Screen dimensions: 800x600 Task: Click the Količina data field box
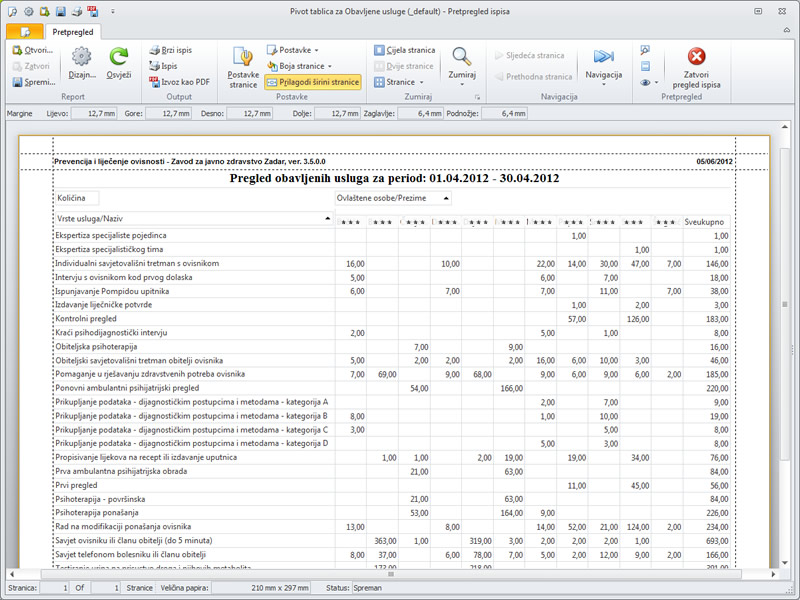pos(77,198)
